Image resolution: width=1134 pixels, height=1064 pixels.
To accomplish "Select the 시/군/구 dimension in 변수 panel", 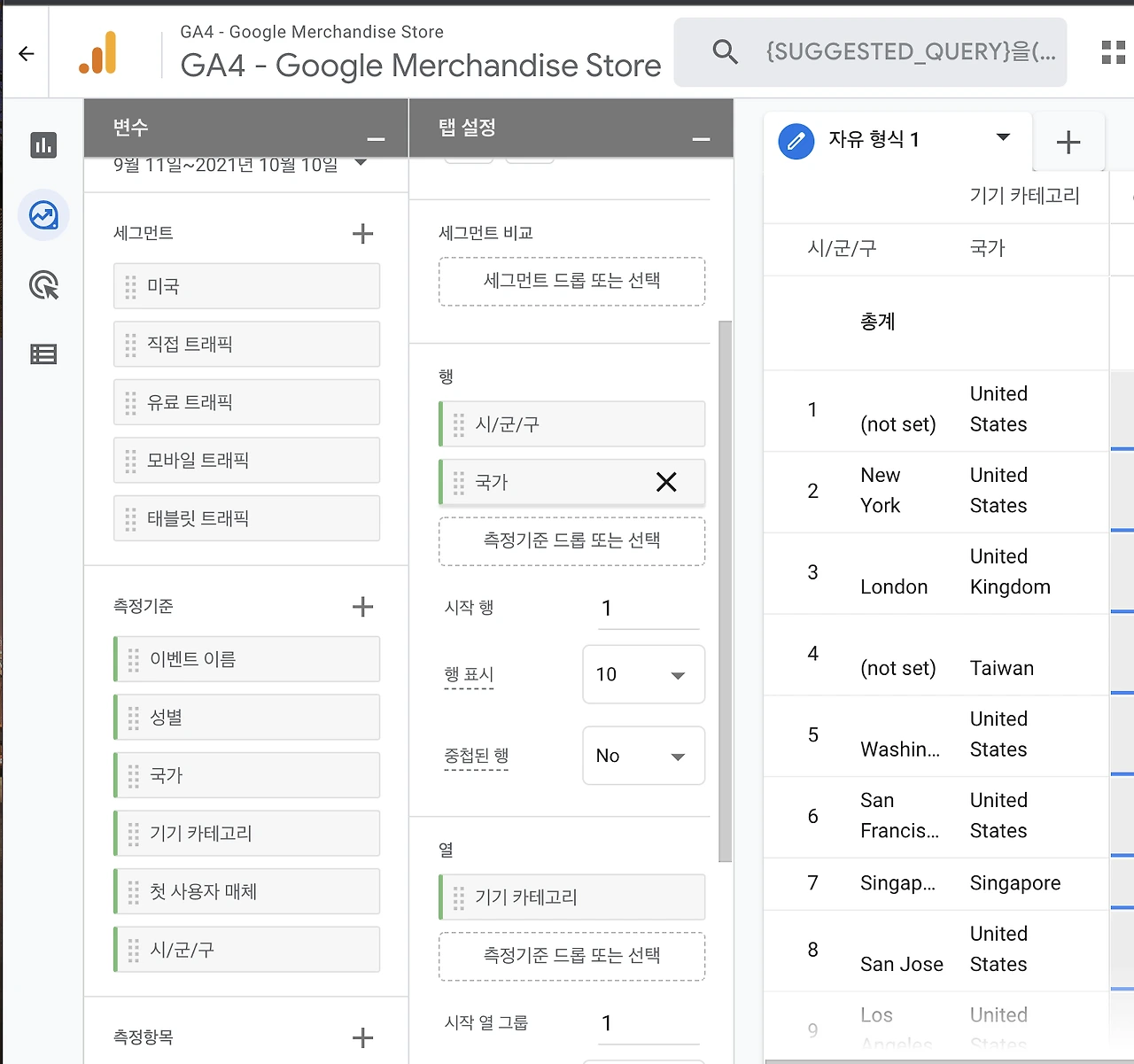I will [247, 950].
